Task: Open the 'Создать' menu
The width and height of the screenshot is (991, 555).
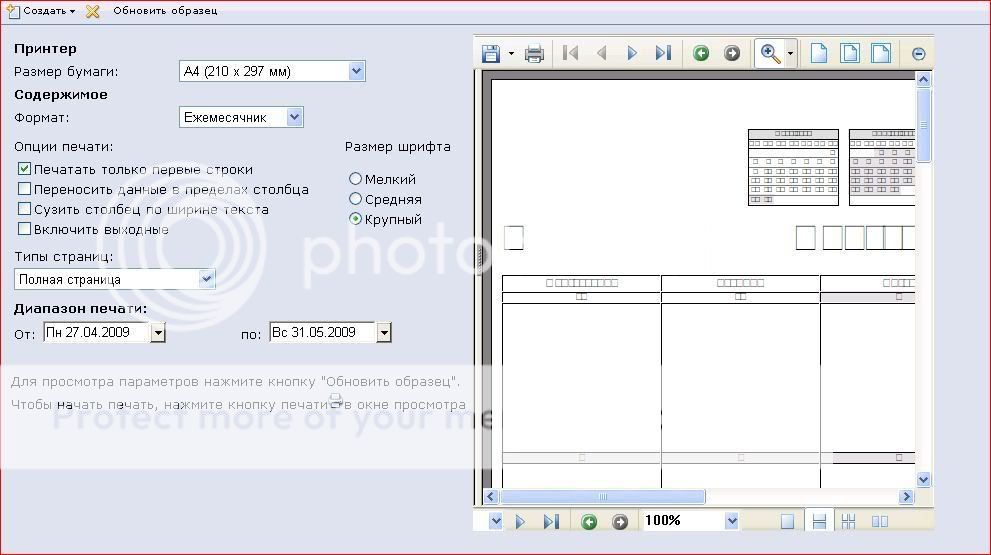Action: (x=43, y=11)
